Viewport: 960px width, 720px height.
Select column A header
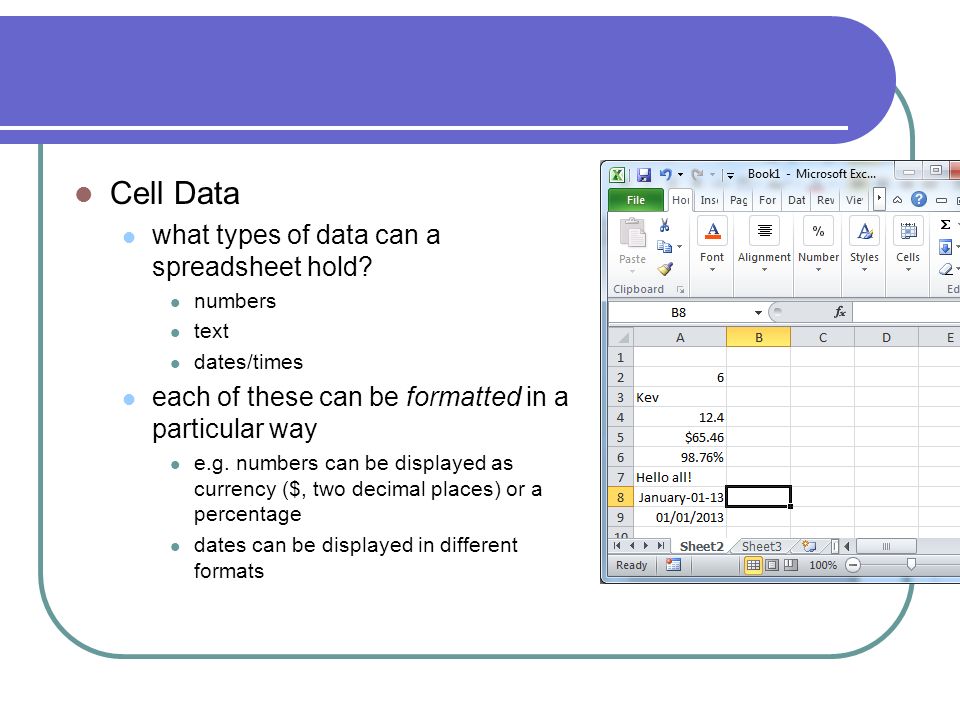tap(680, 337)
